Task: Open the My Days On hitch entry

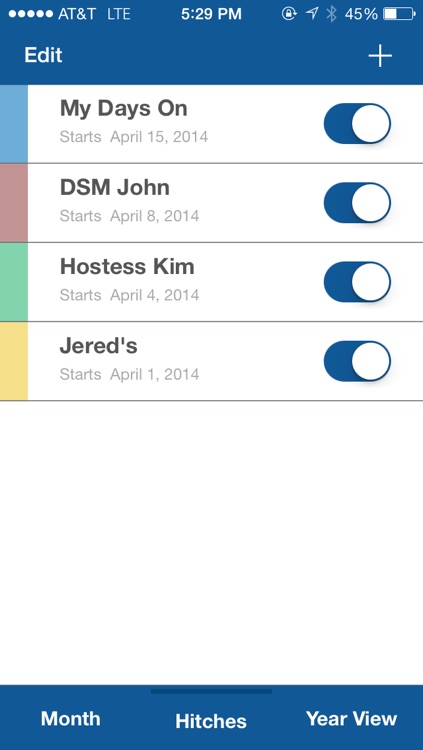Action: pyautogui.click(x=212, y=124)
